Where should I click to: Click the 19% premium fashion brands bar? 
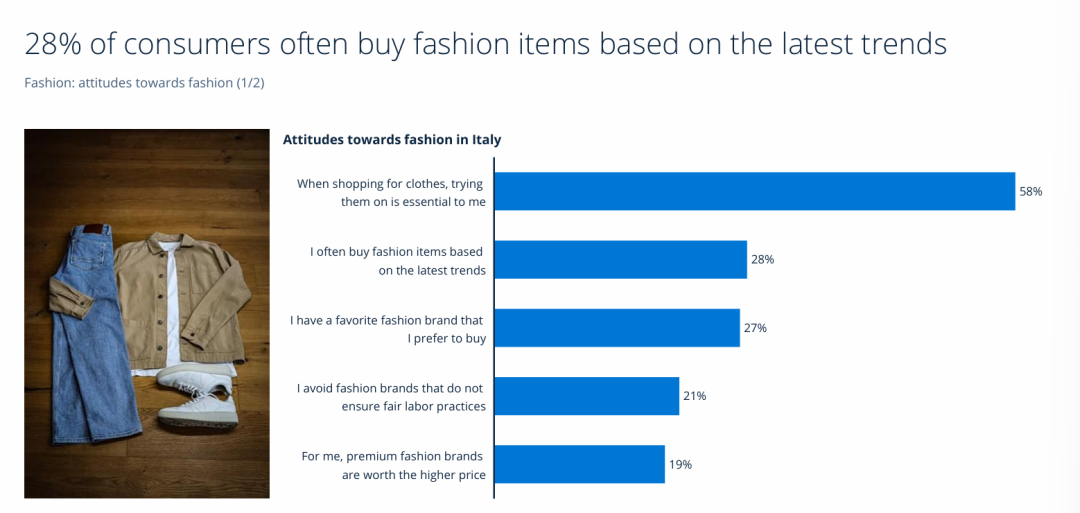[580, 464]
